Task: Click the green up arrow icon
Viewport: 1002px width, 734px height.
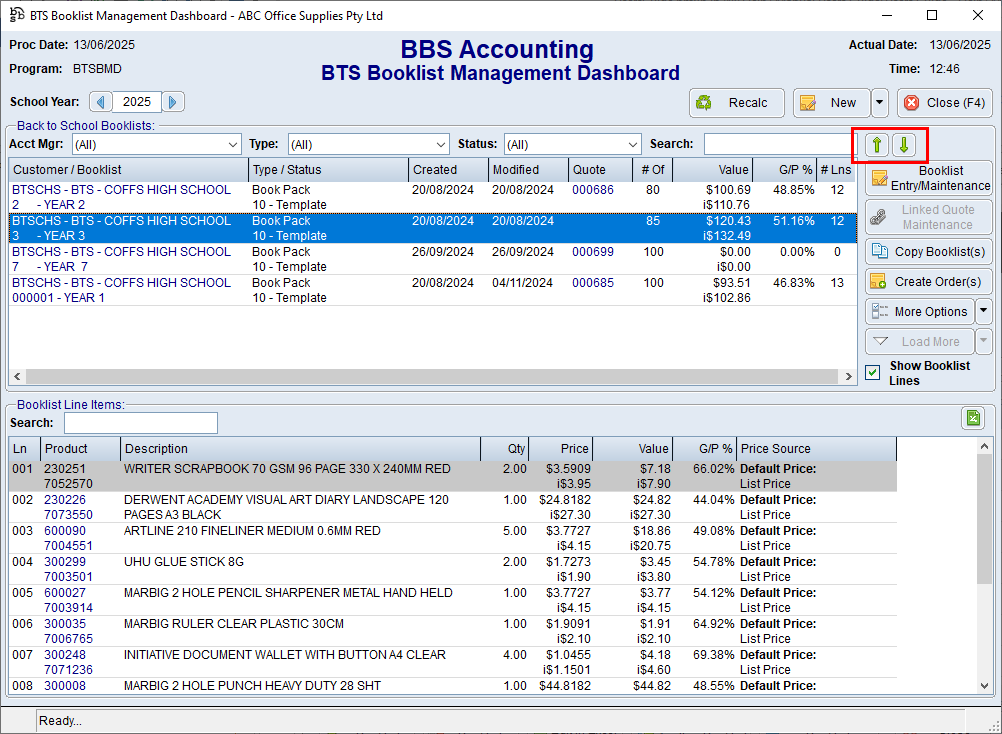Action: (x=877, y=145)
